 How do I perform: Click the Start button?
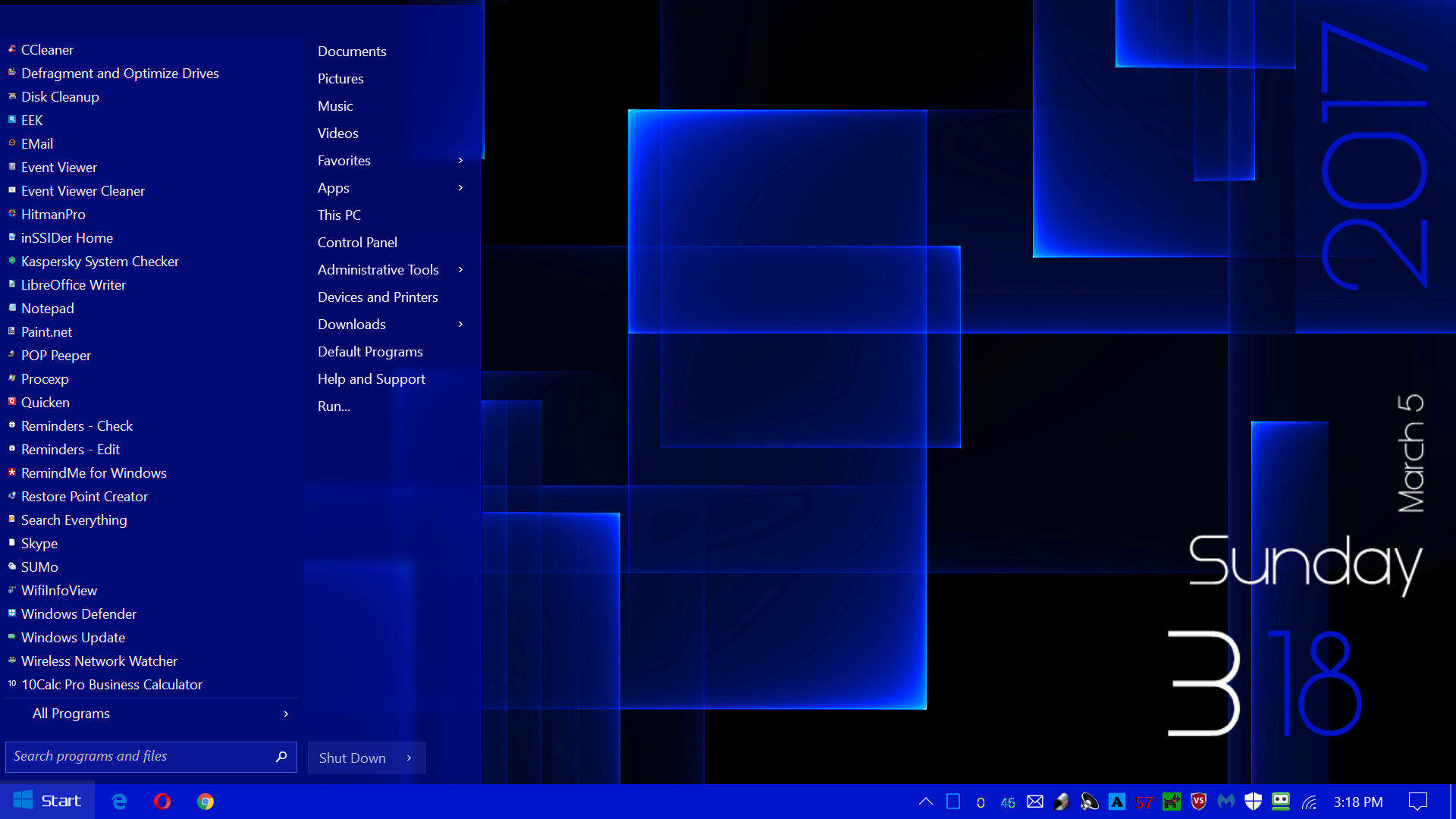pos(47,802)
